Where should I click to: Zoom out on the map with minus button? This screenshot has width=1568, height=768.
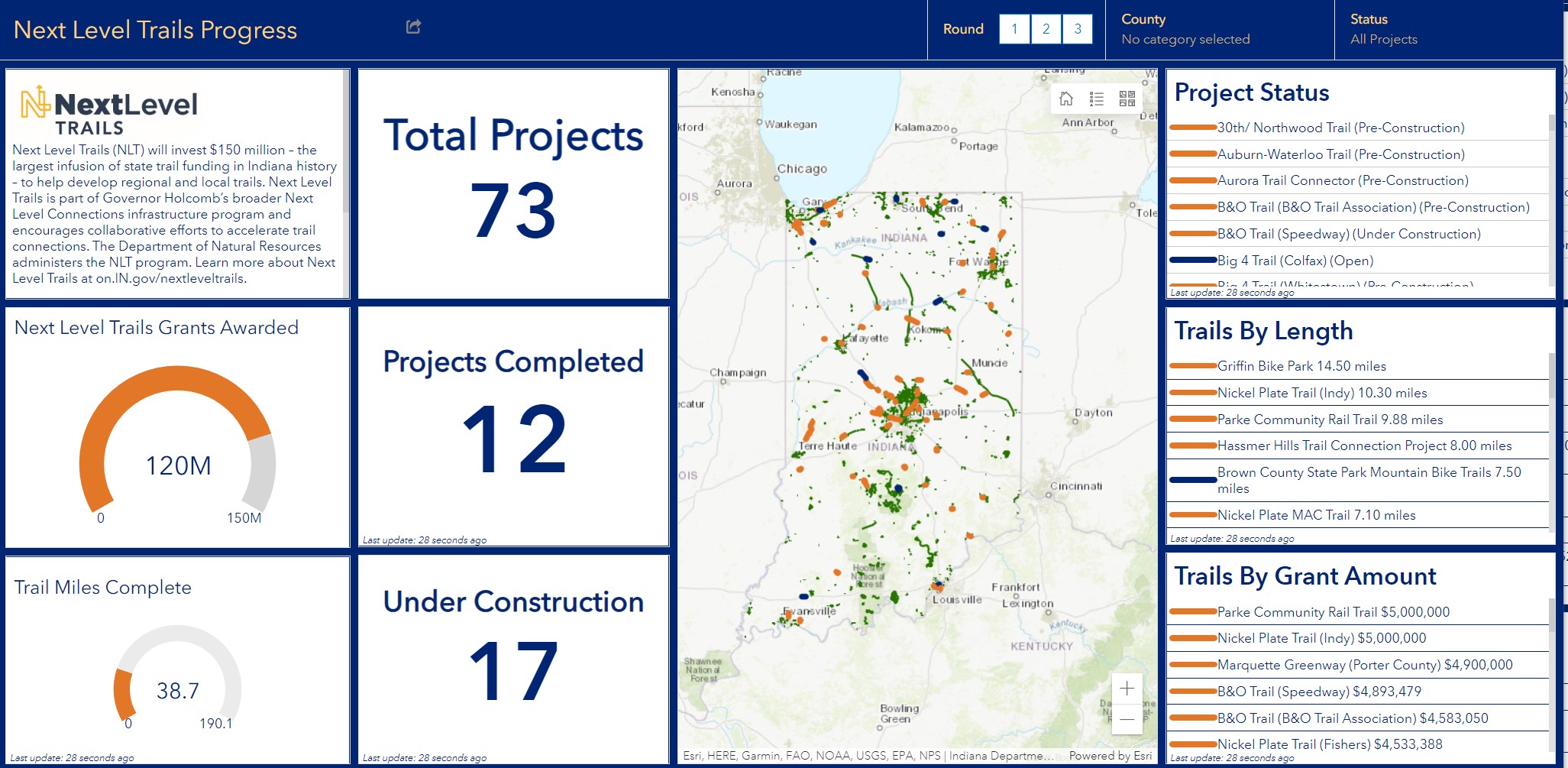1127,719
